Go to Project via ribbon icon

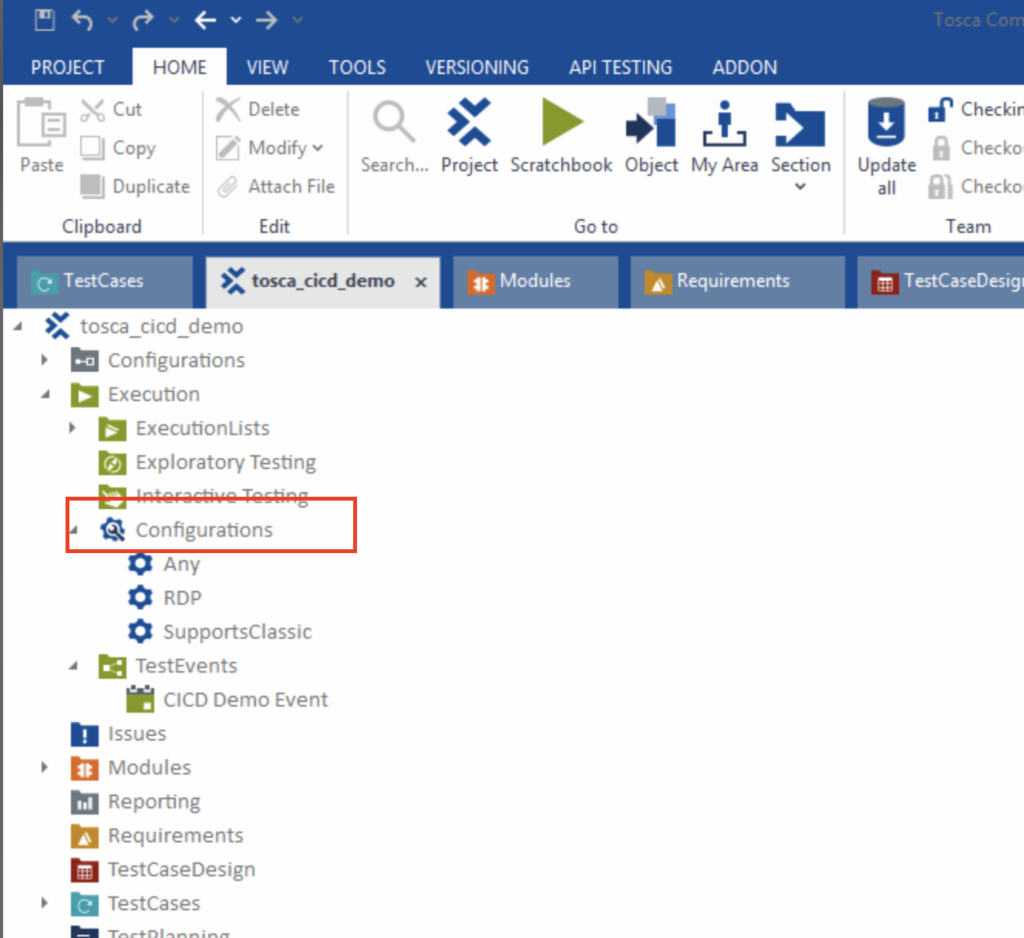[x=469, y=122]
